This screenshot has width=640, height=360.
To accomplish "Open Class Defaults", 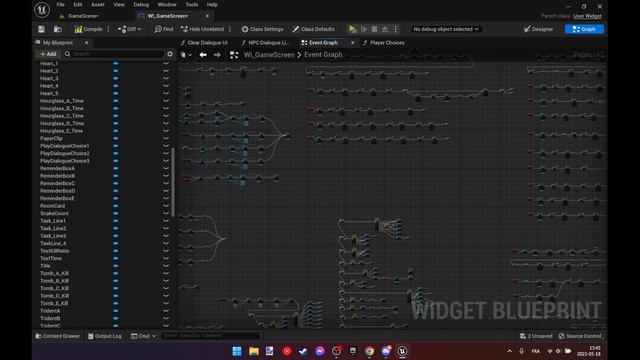I will tap(313, 29).
